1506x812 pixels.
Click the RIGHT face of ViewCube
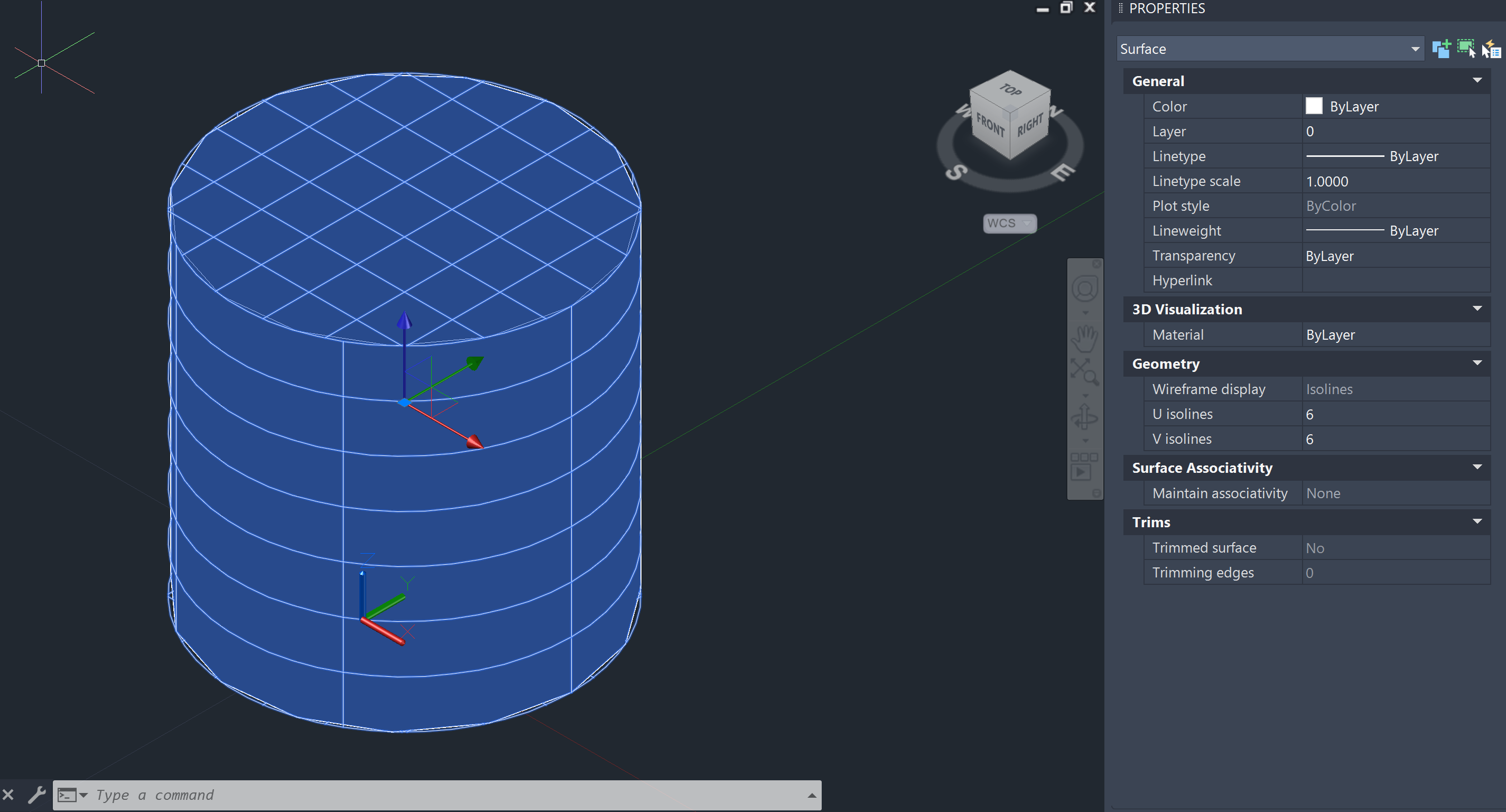(1030, 125)
